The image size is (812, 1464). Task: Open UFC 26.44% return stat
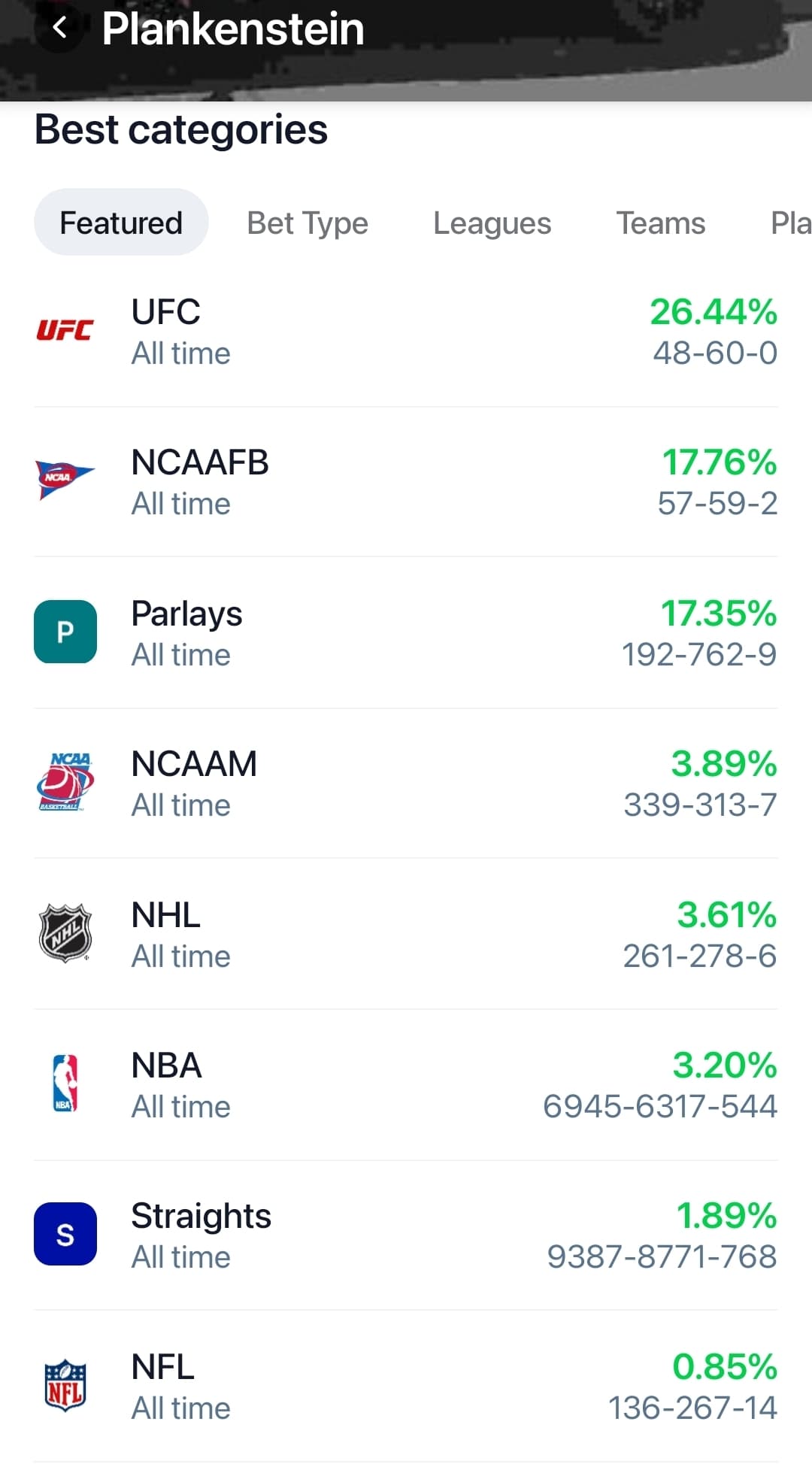point(713,312)
